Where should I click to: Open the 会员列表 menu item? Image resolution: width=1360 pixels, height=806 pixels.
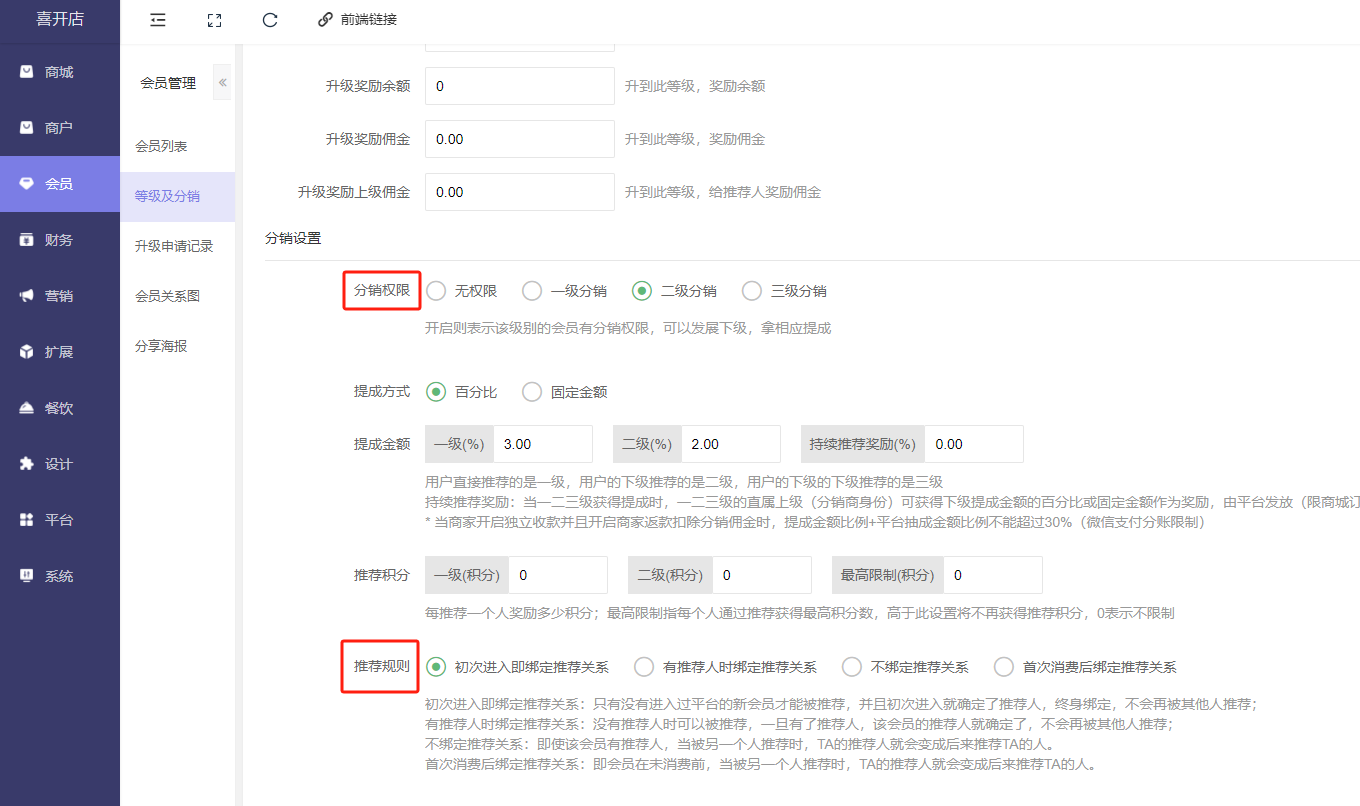177,146
